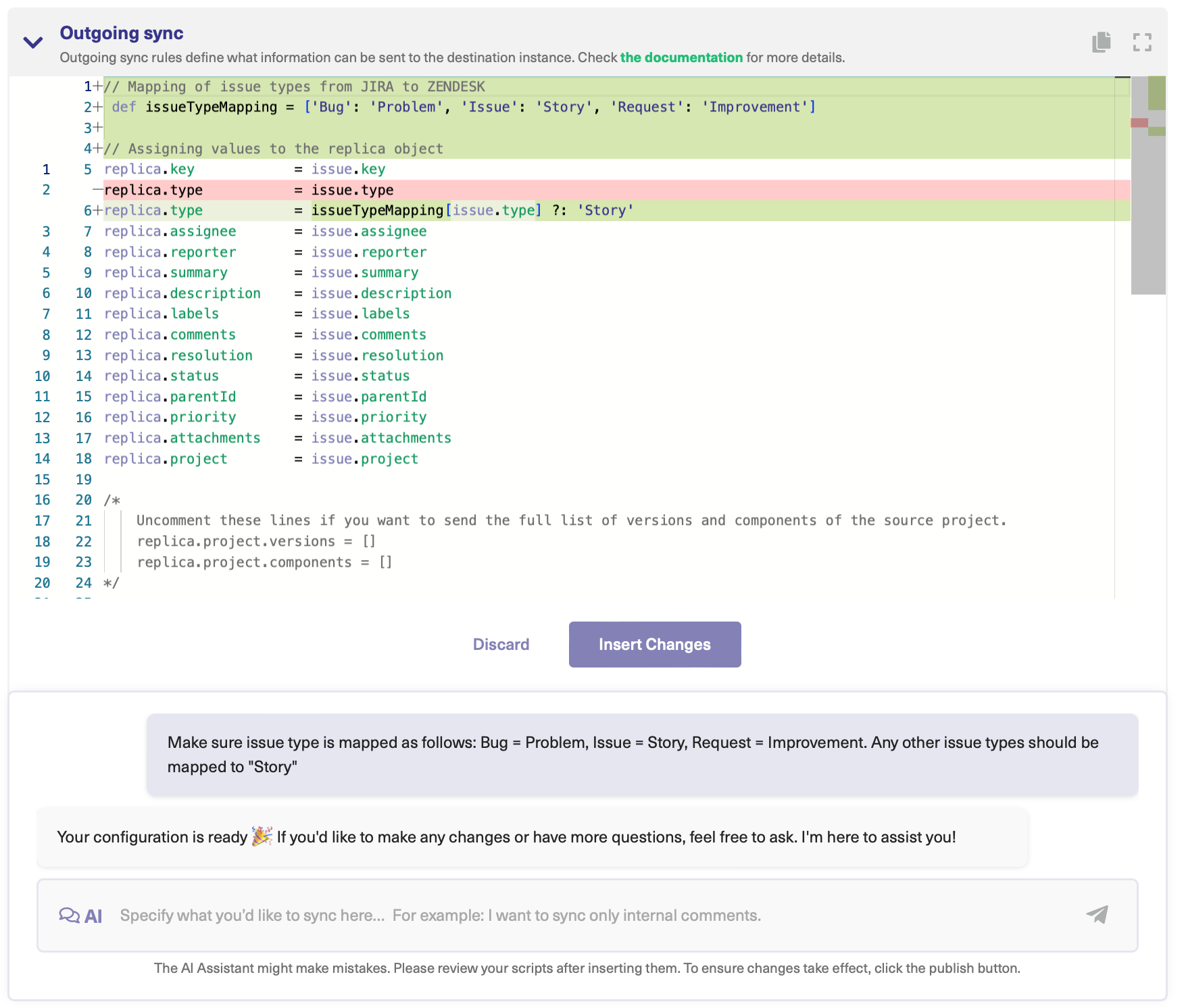This screenshot has width=1184, height=1008.
Task: Click the Discard button
Action: click(x=501, y=644)
